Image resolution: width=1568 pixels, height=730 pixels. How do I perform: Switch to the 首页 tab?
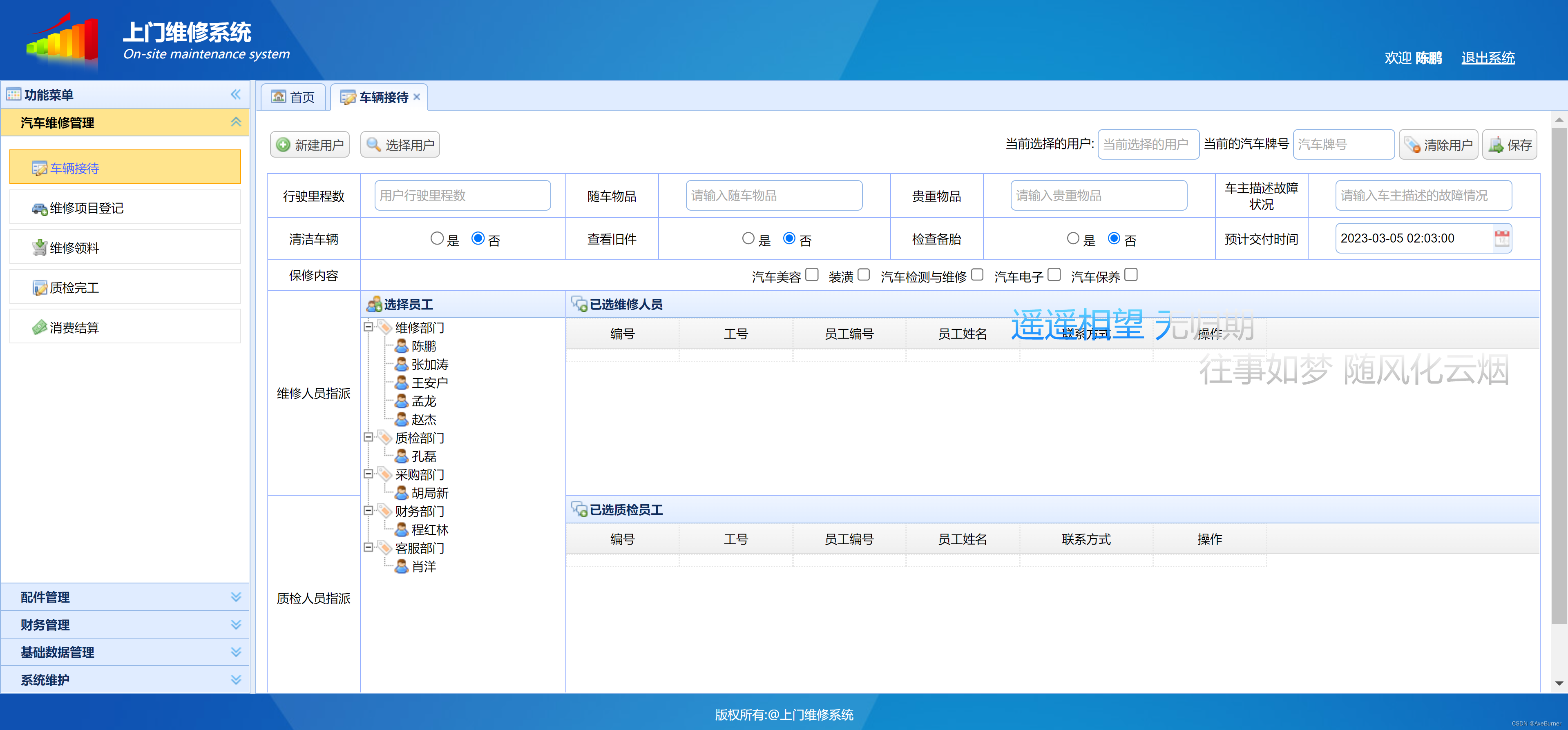pos(293,97)
